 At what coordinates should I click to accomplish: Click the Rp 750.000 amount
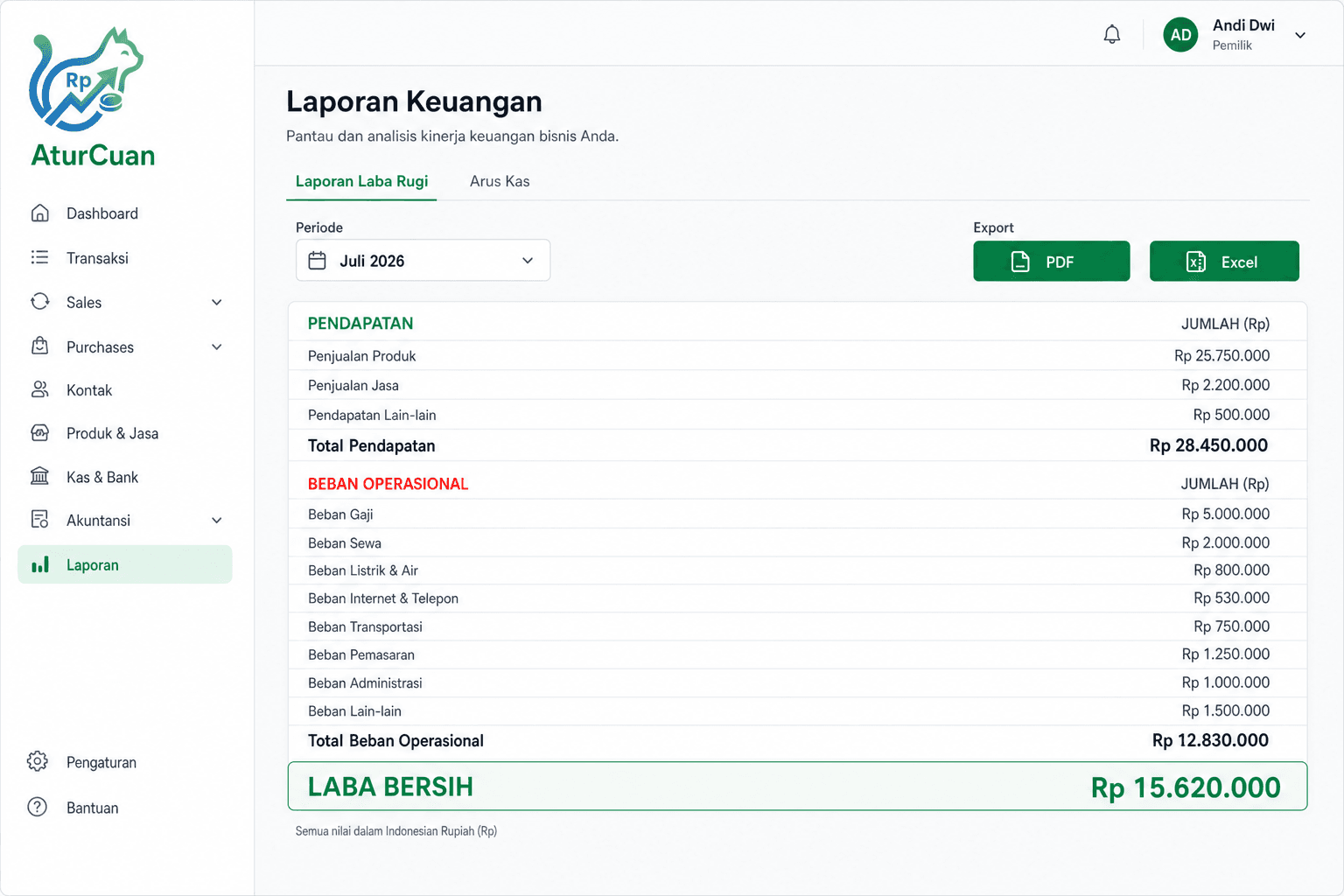tap(1231, 626)
